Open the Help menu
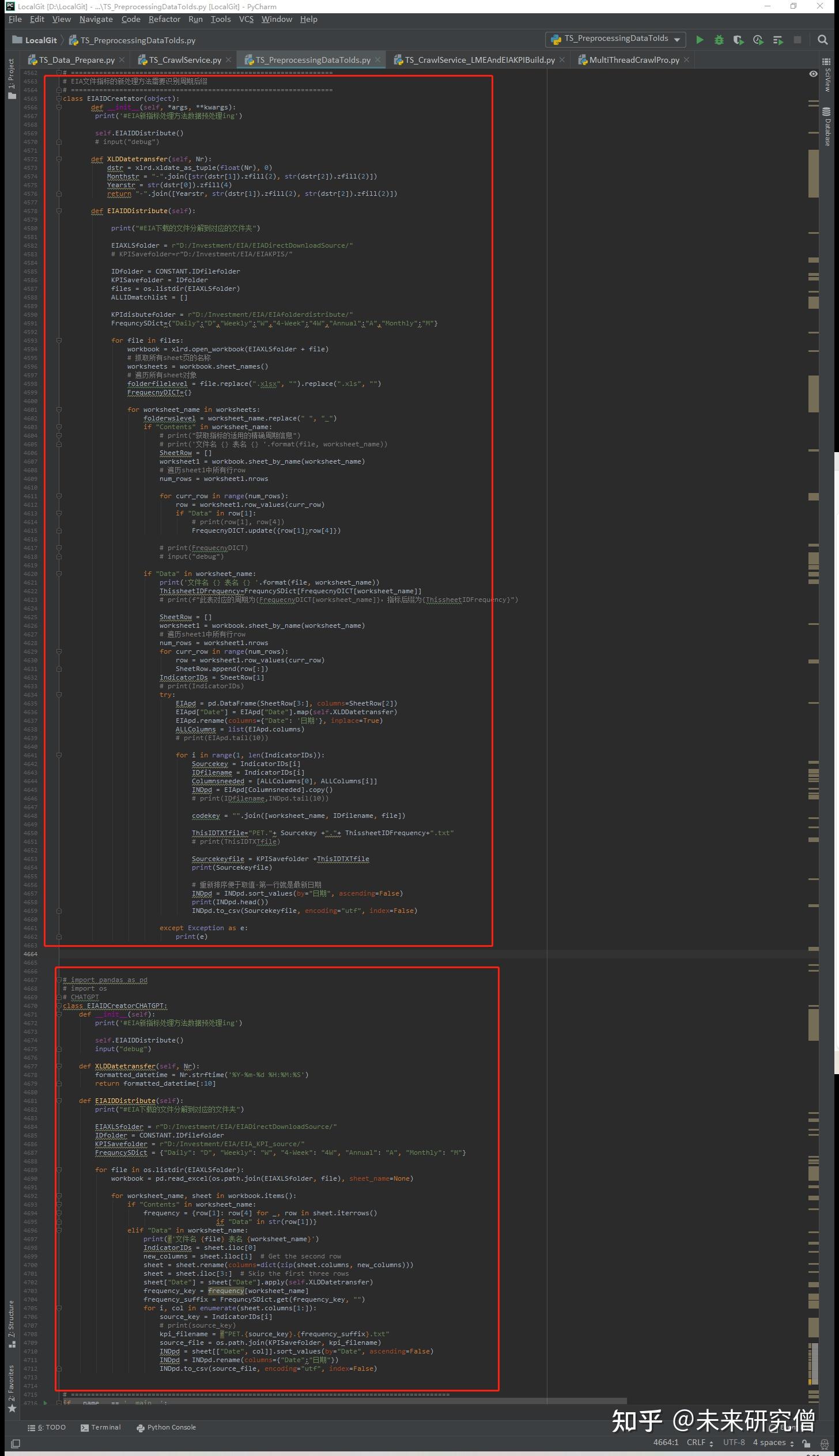Image resolution: width=839 pixels, height=1456 pixels. [308, 19]
